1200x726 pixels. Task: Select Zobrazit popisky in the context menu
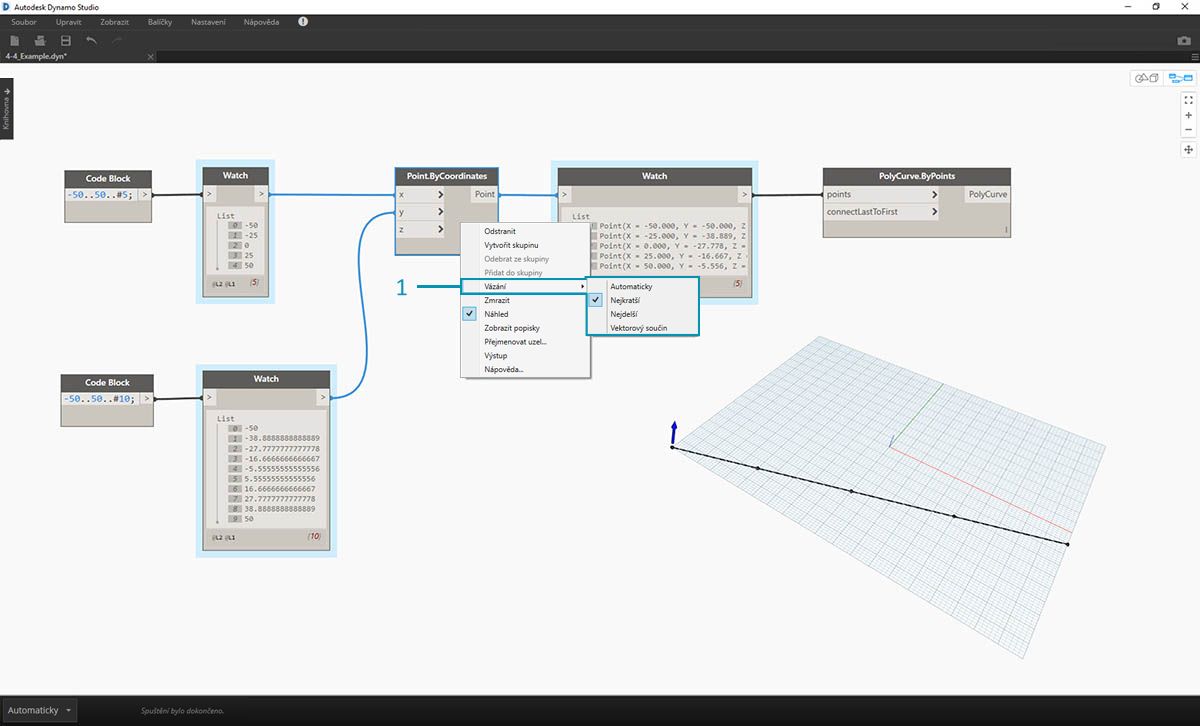(525, 328)
